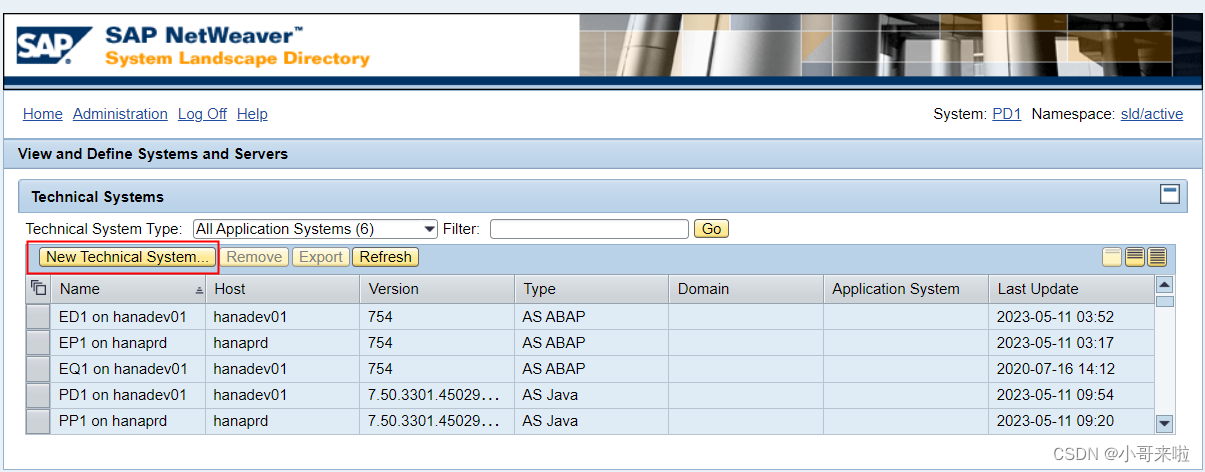Click 'AS ABAP' in ED1 row

point(554,317)
